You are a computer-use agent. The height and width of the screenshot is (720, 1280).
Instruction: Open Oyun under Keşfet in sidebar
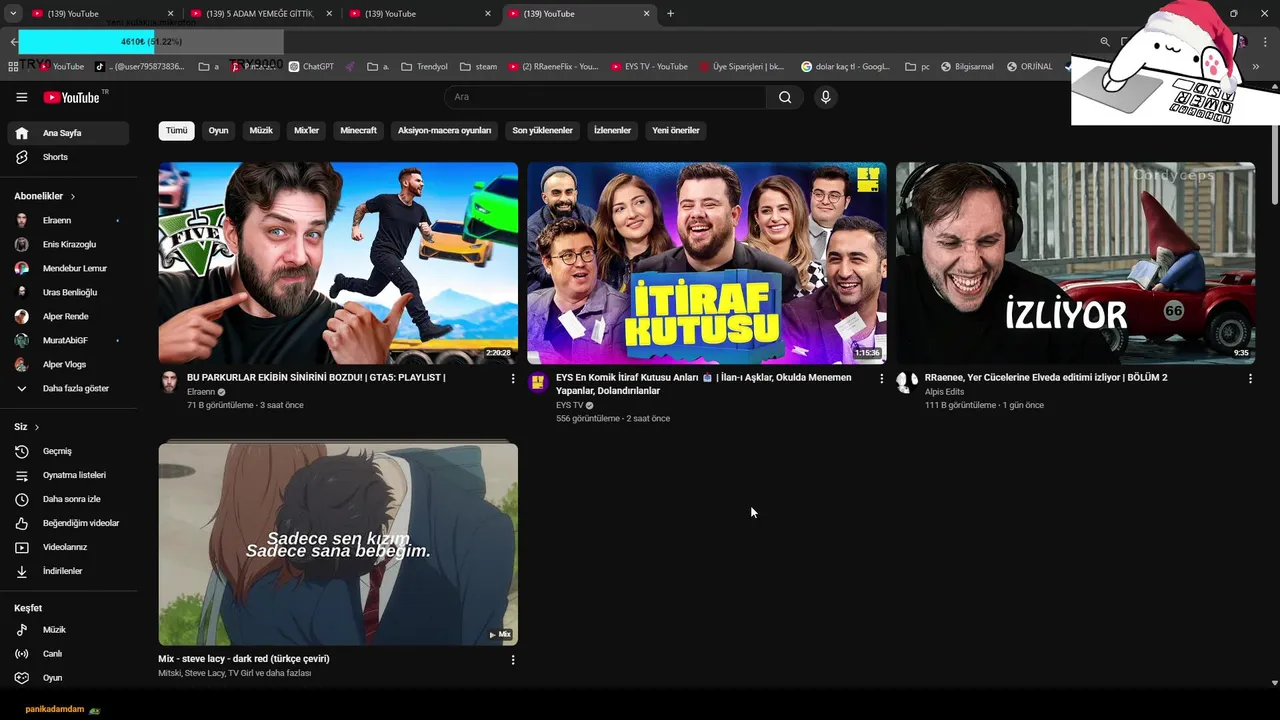coord(68,678)
